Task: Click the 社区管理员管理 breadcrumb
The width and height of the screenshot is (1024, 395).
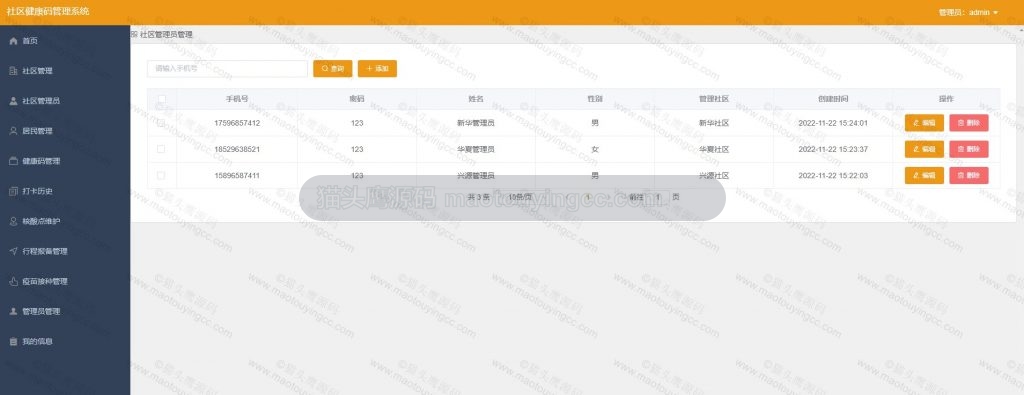Action: (x=166, y=35)
